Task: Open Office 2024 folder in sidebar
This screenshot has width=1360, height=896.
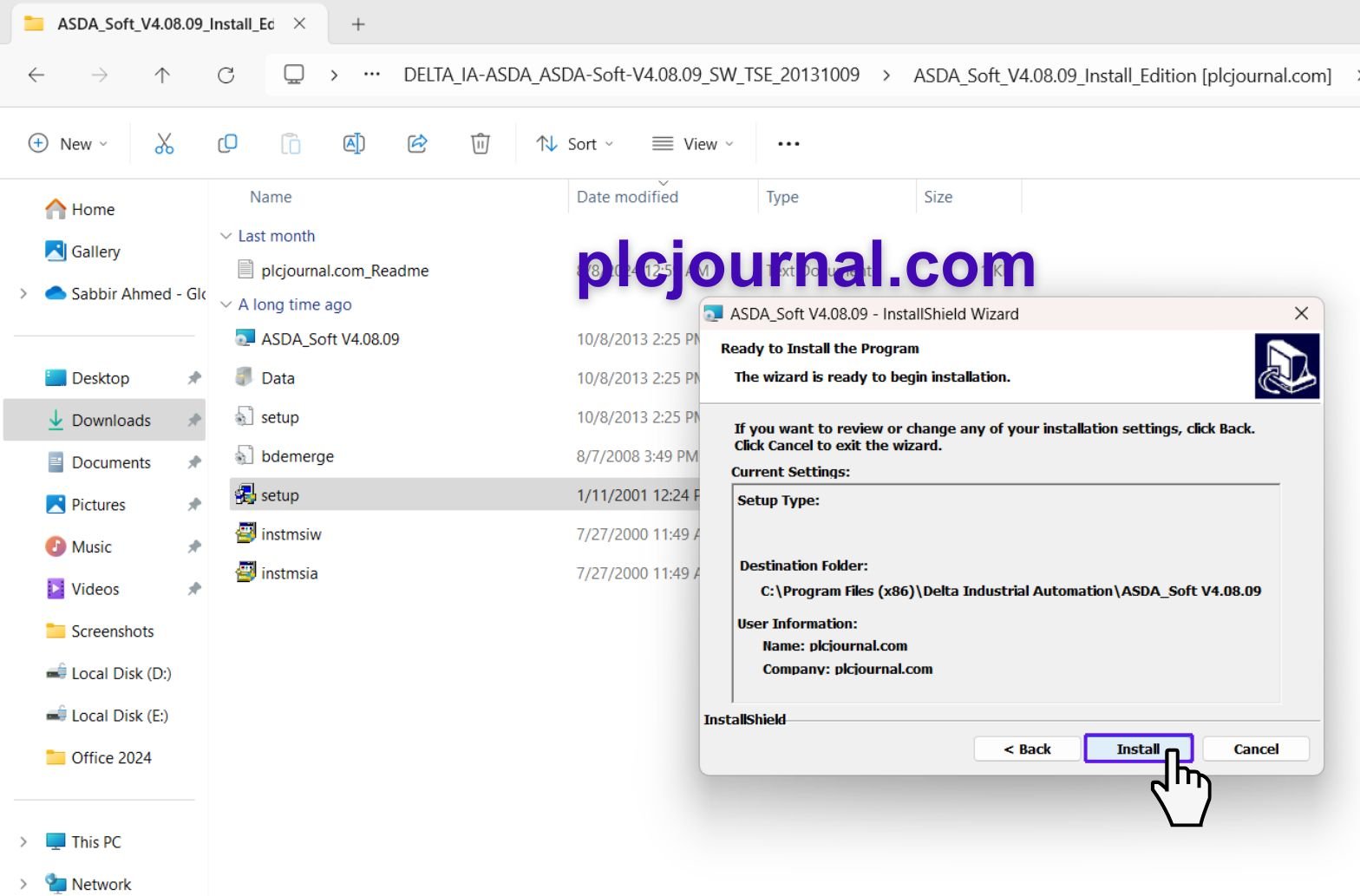Action: tap(111, 758)
